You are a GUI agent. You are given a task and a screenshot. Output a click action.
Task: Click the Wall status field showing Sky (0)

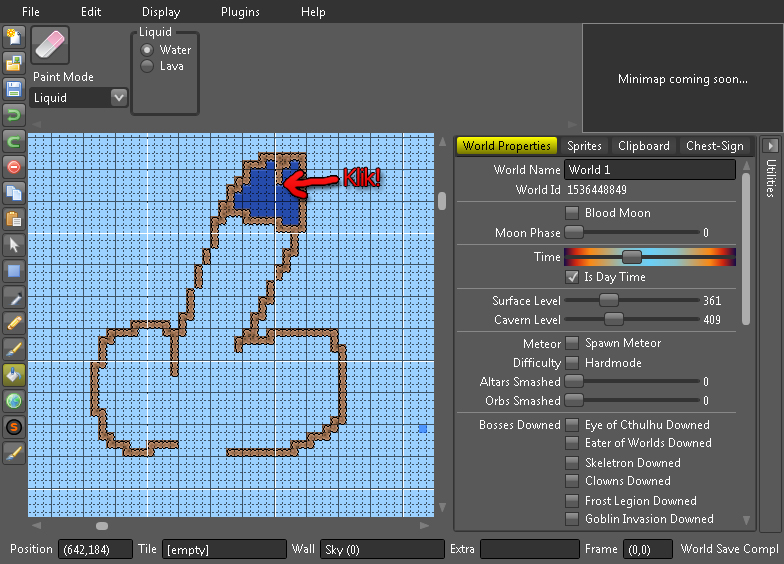tap(382, 549)
